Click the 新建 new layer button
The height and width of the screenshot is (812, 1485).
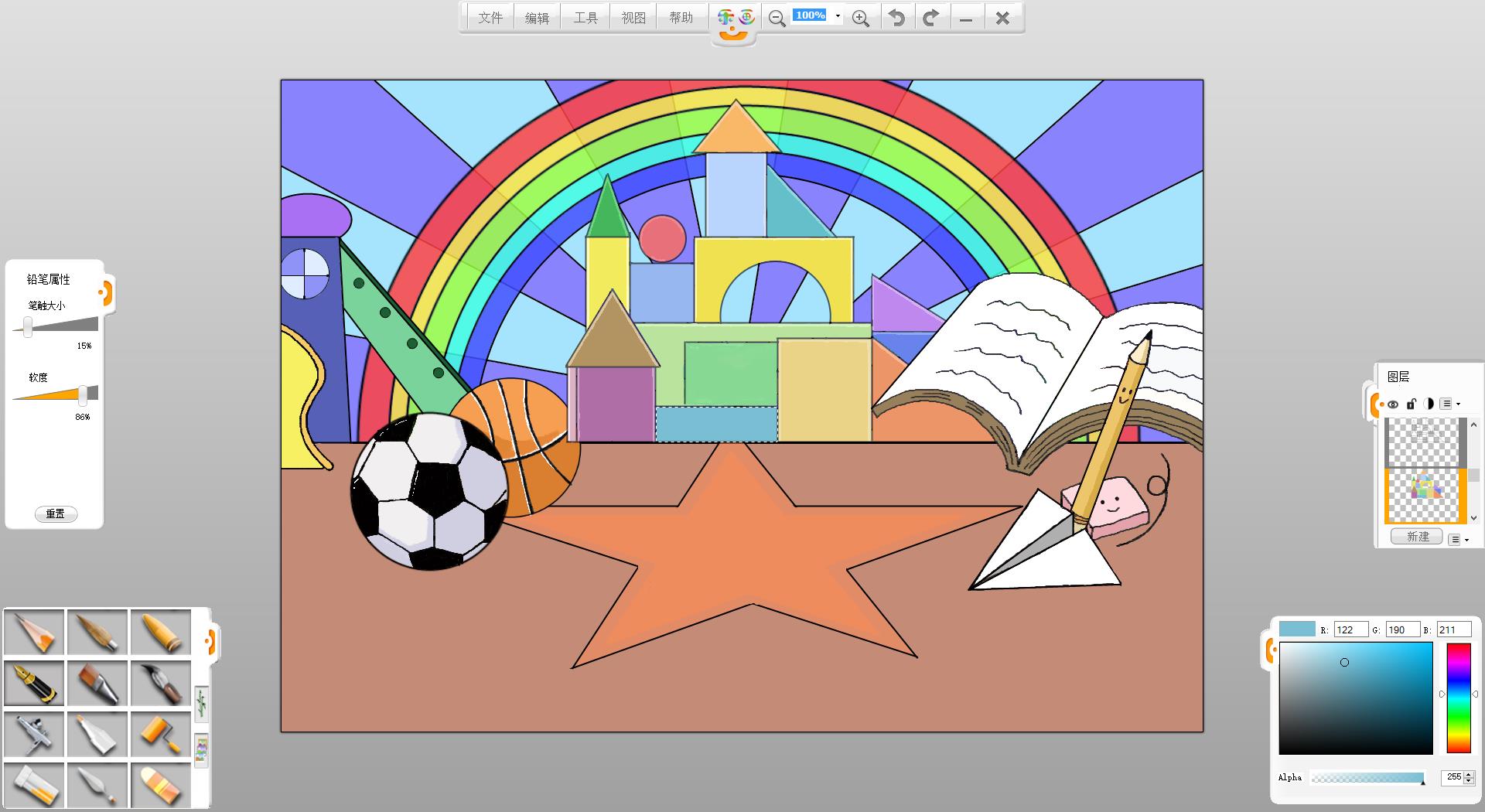tap(1417, 537)
